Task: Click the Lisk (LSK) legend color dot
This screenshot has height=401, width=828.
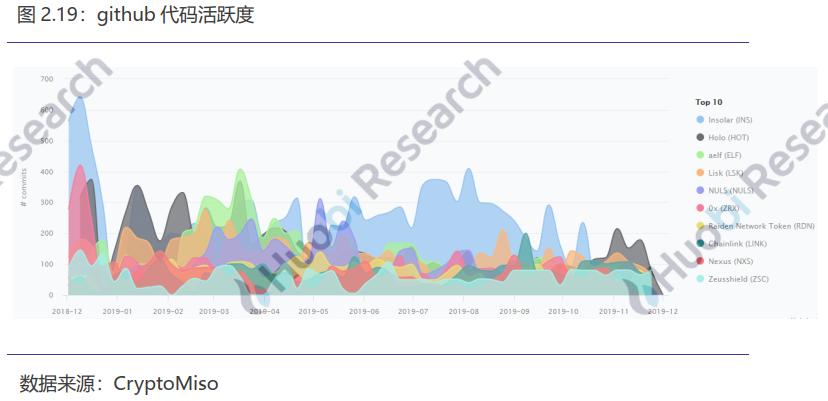Action: (701, 173)
